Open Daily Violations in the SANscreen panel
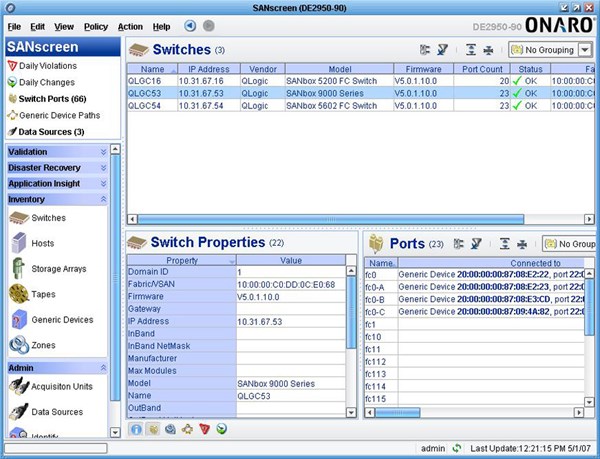The width and height of the screenshot is (600, 459). point(42,66)
